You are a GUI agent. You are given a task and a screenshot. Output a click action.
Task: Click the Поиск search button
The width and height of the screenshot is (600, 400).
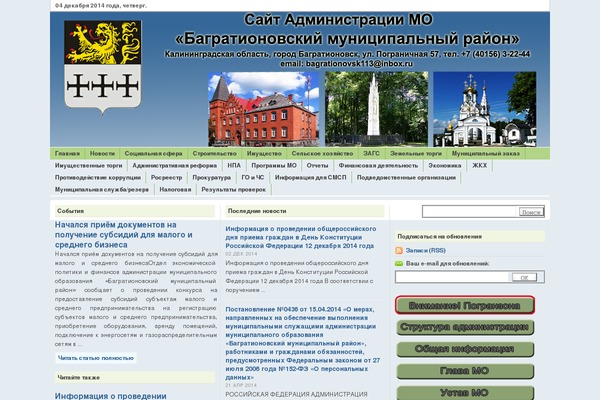pyautogui.click(x=531, y=212)
